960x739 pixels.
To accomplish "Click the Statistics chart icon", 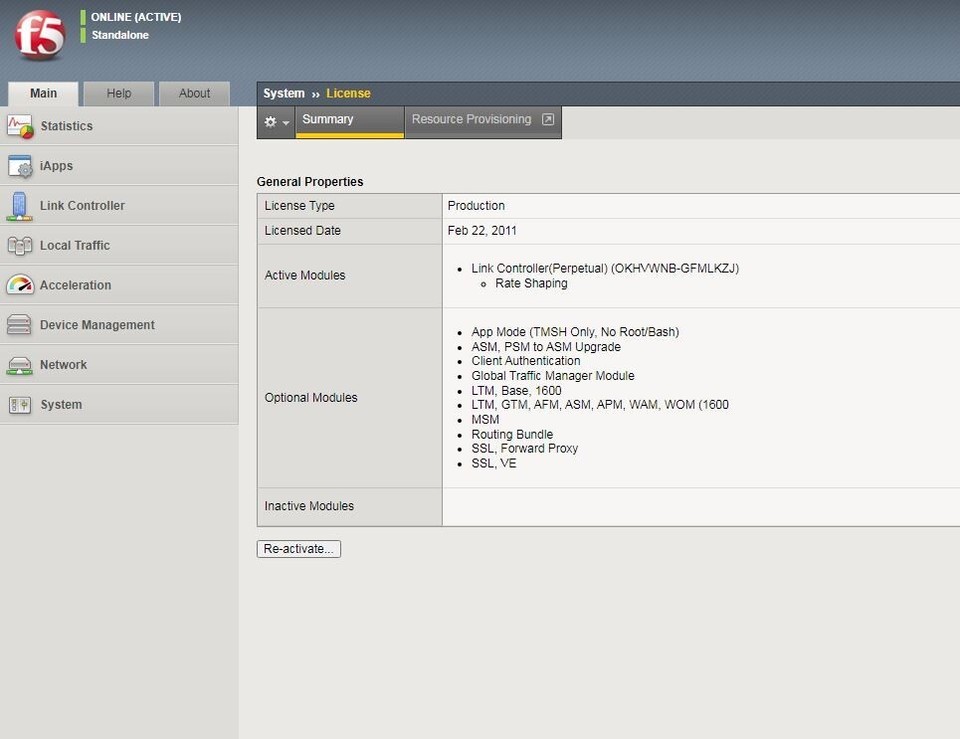I will coord(20,126).
